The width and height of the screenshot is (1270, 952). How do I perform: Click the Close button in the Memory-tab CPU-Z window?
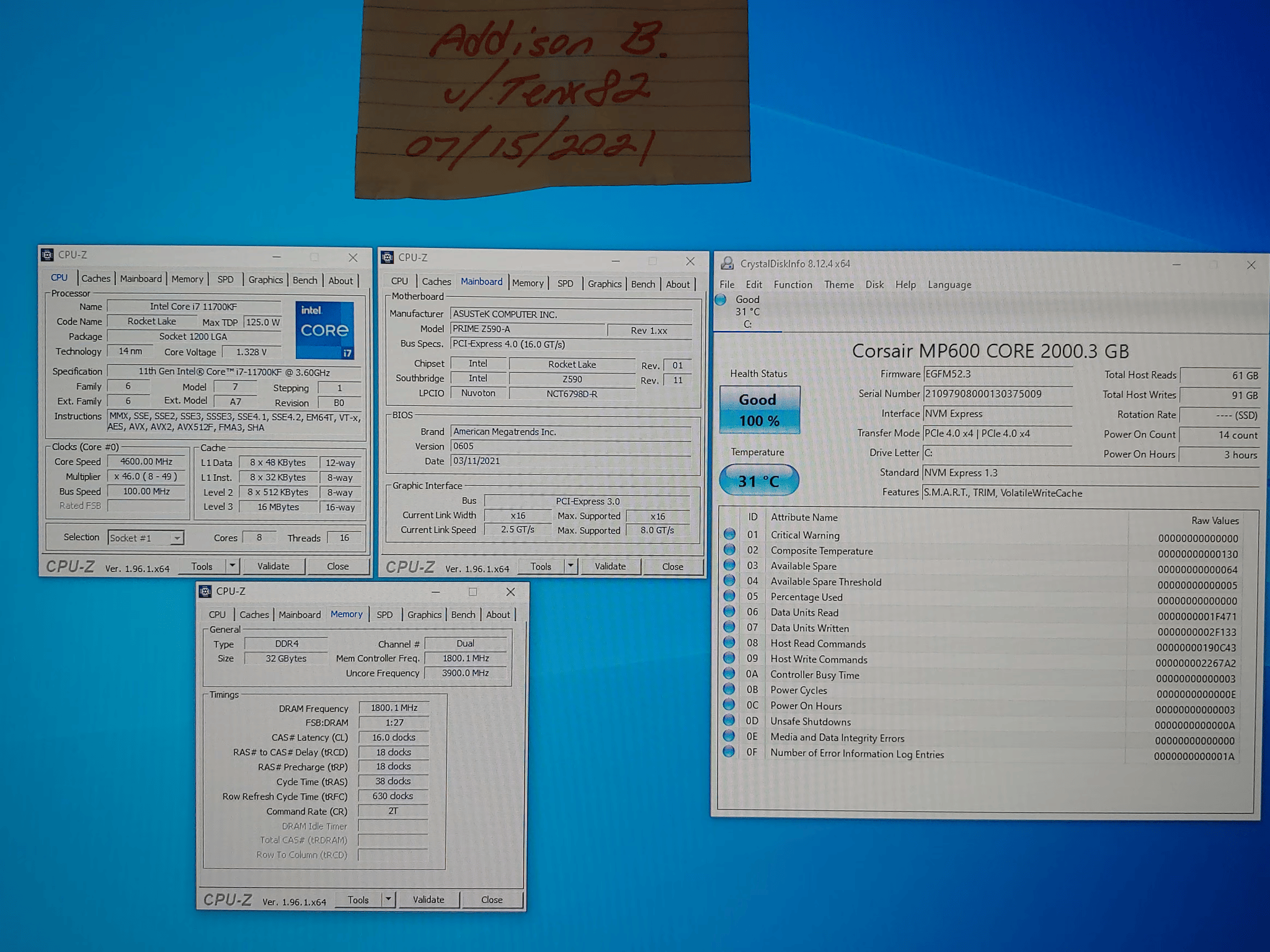point(492,899)
